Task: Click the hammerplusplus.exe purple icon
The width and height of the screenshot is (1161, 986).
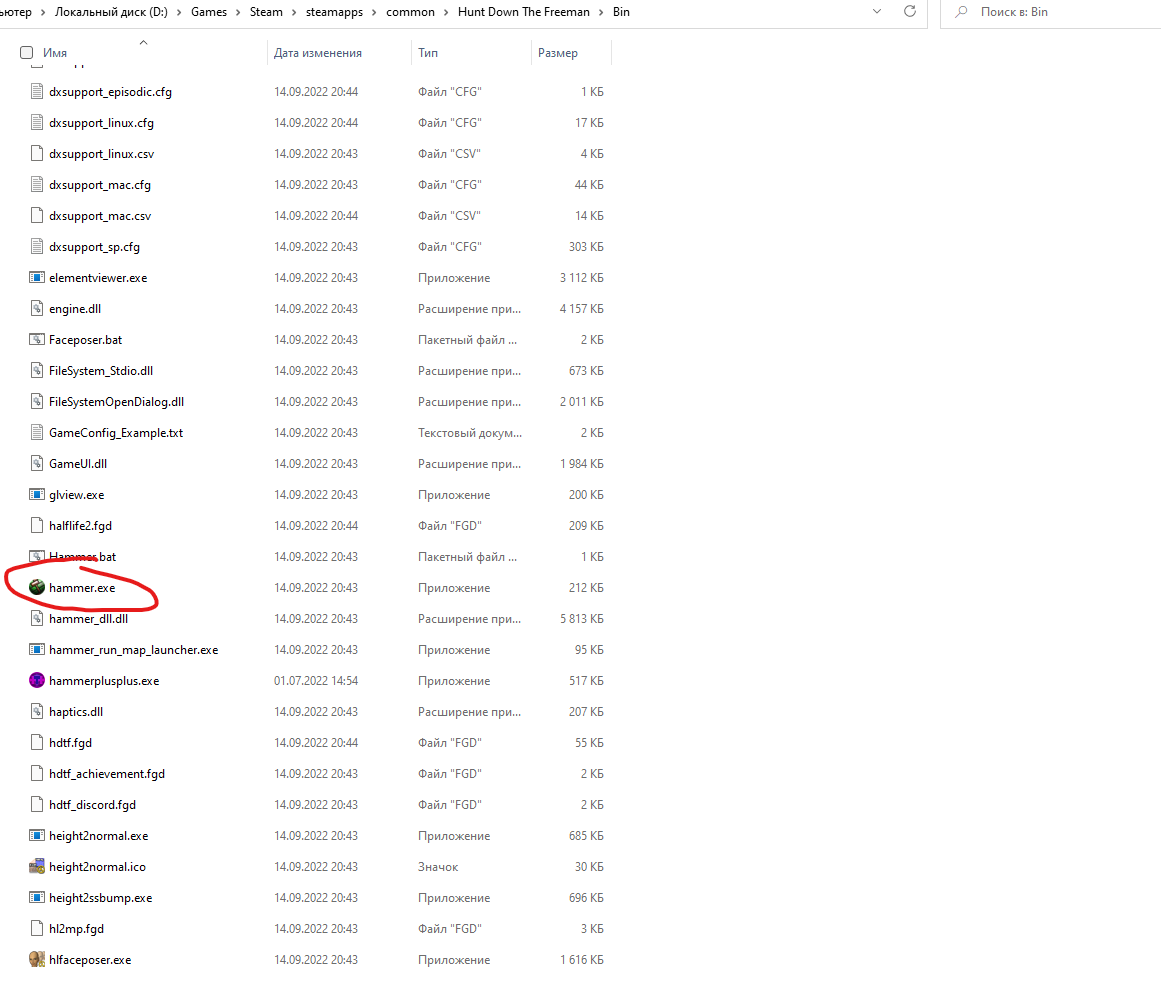Action: pos(37,680)
